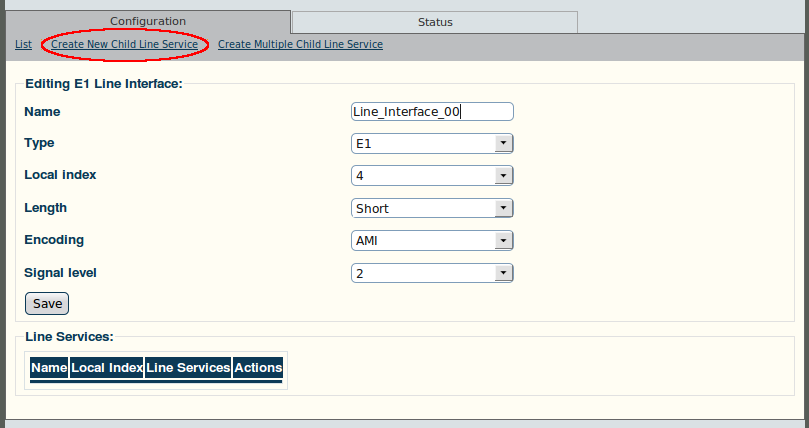Click the Local Index column header

tap(107, 368)
